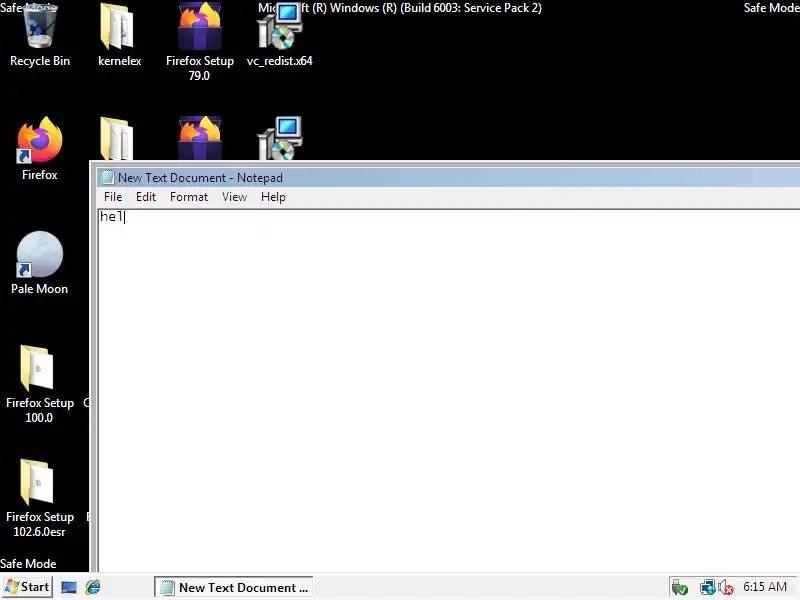The image size is (800, 600).
Task: Click the Firefox installer icon above Notepad title
Action: 199,138
